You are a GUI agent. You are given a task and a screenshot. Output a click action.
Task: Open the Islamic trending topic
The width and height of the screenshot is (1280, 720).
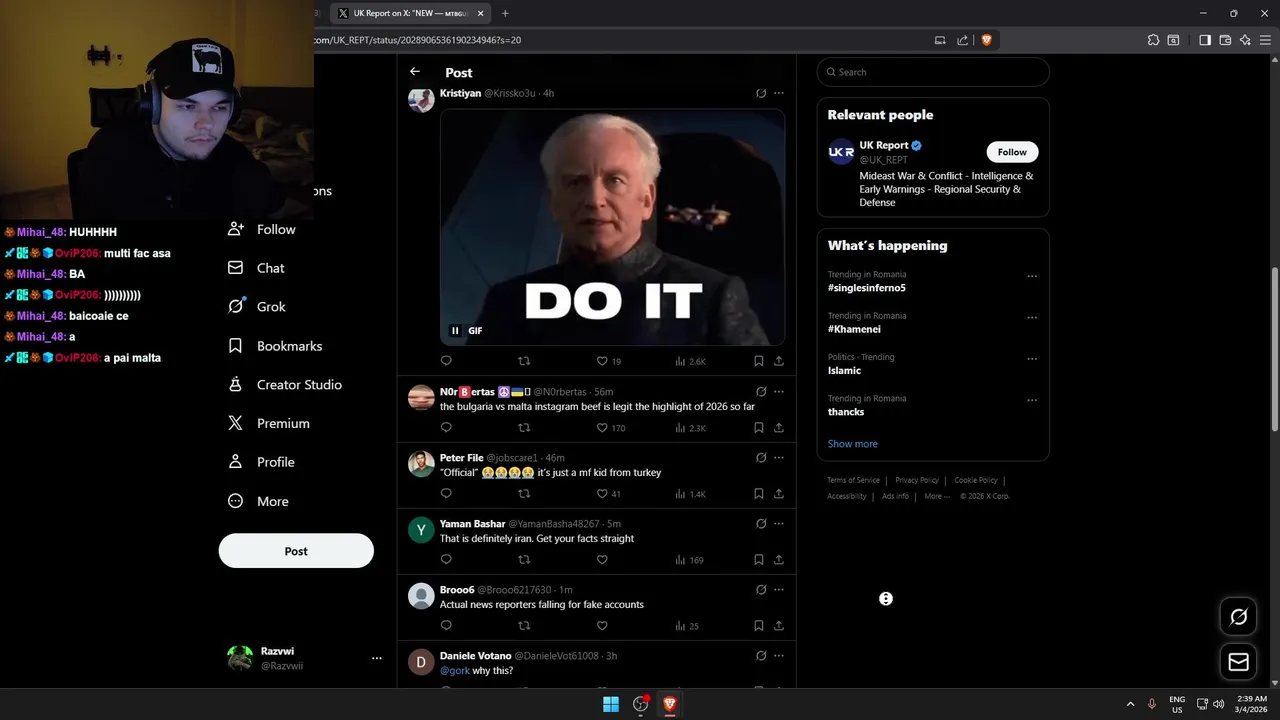(844, 371)
